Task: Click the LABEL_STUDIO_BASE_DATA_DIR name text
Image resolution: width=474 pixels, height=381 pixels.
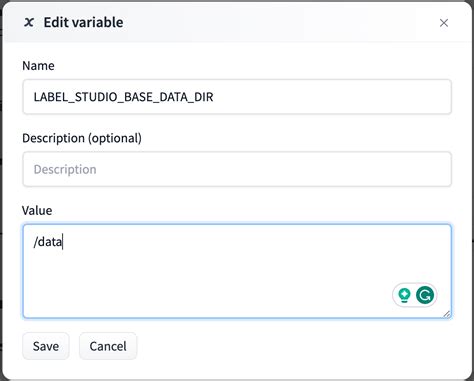Action: coord(123,97)
